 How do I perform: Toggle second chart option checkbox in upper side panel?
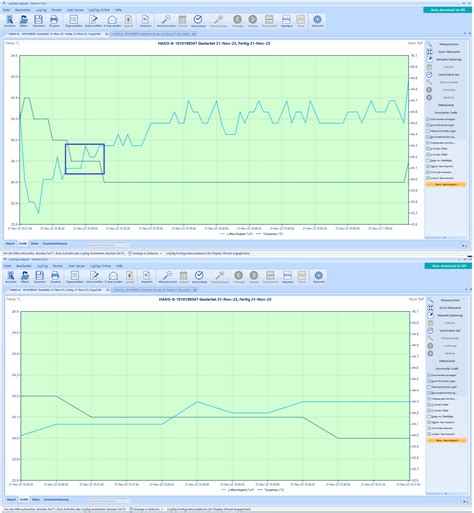pos(428,125)
